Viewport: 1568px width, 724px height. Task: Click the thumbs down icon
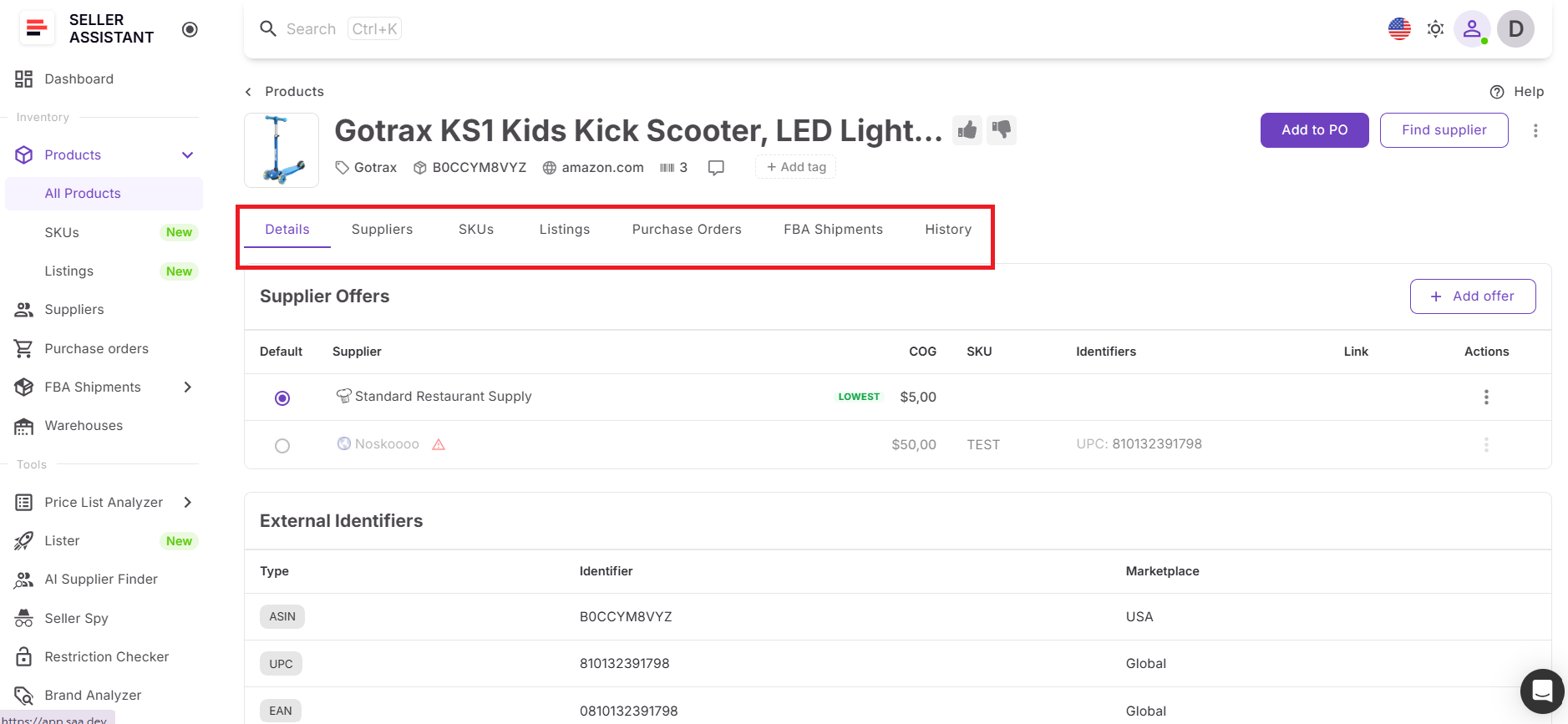coord(1001,129)
